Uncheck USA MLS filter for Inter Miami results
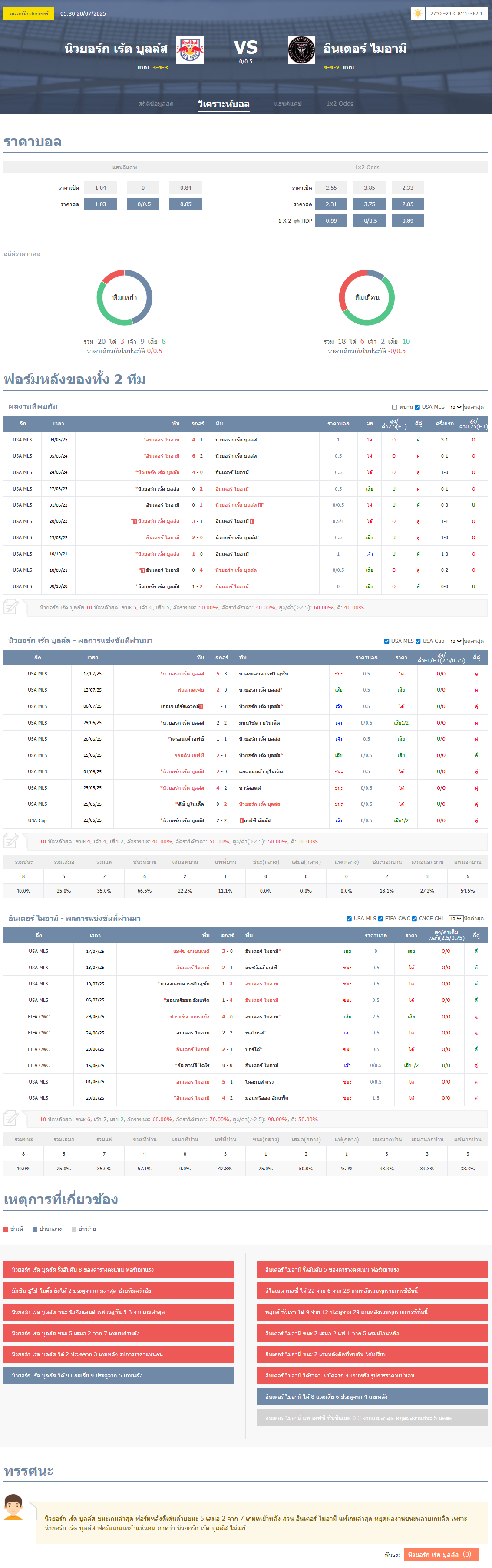 pyautogui.click(x=349, y=919)
